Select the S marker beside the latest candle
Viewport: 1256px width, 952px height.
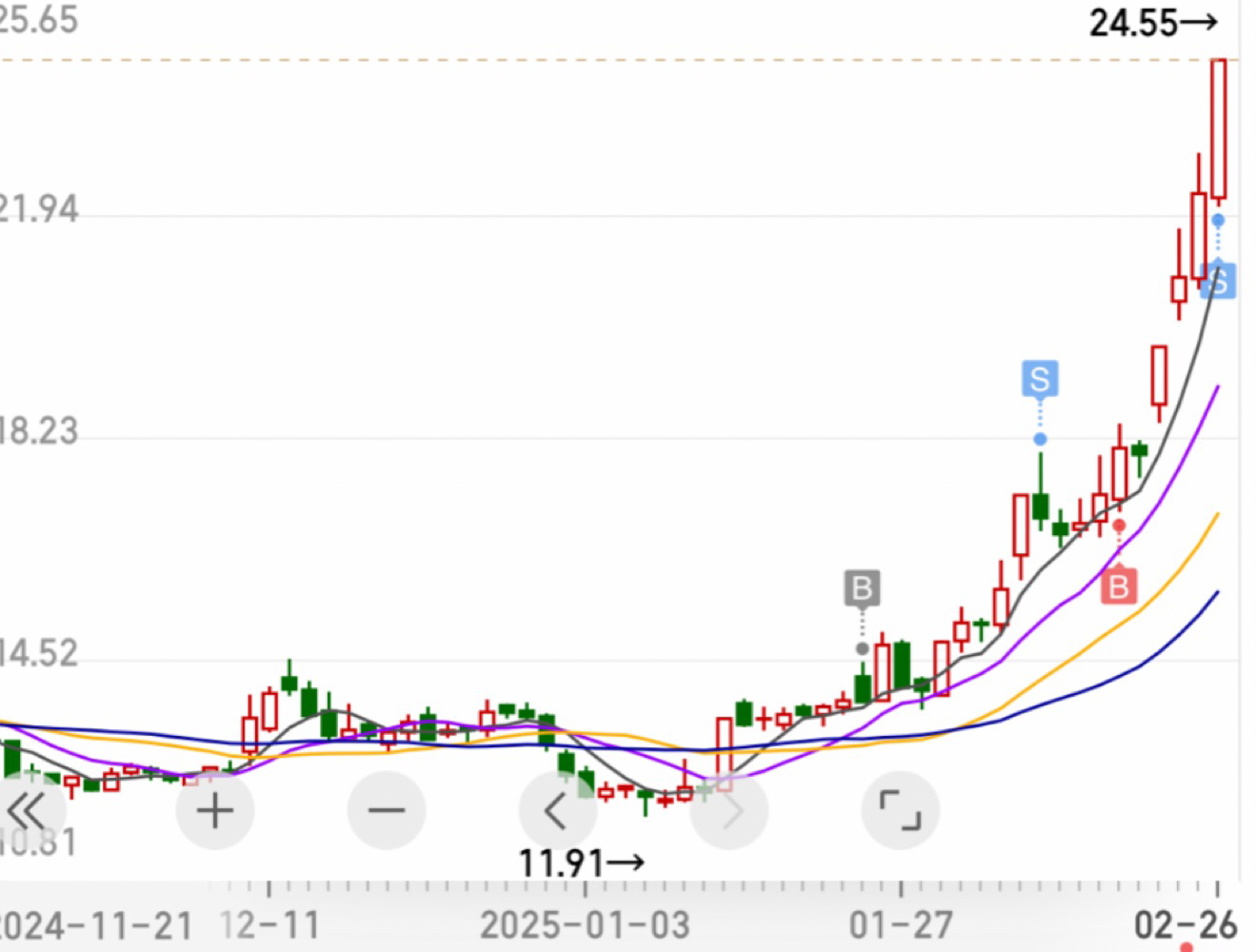1219,280
